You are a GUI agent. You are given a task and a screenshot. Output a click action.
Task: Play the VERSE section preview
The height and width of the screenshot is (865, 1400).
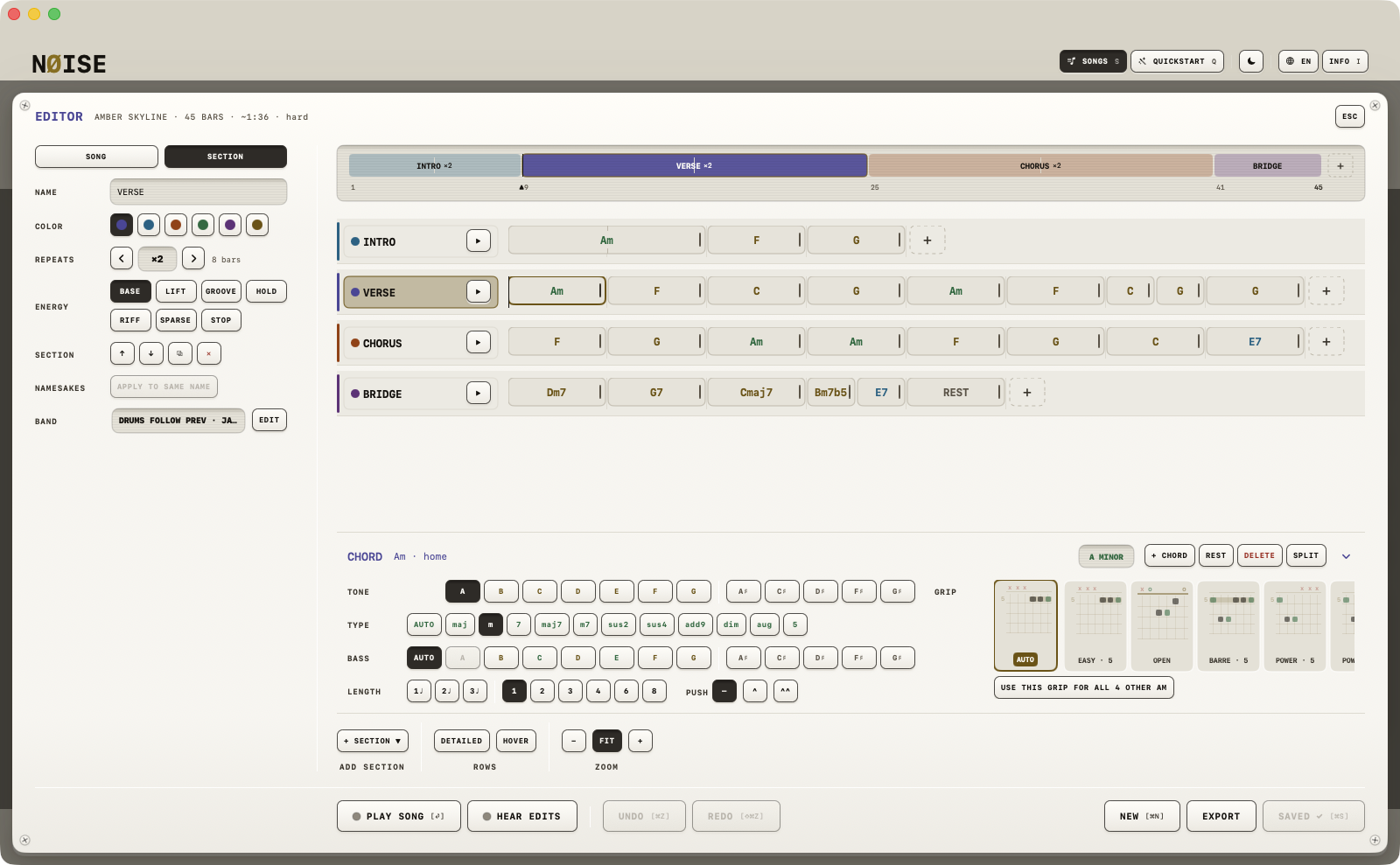(x=479, y=291)
